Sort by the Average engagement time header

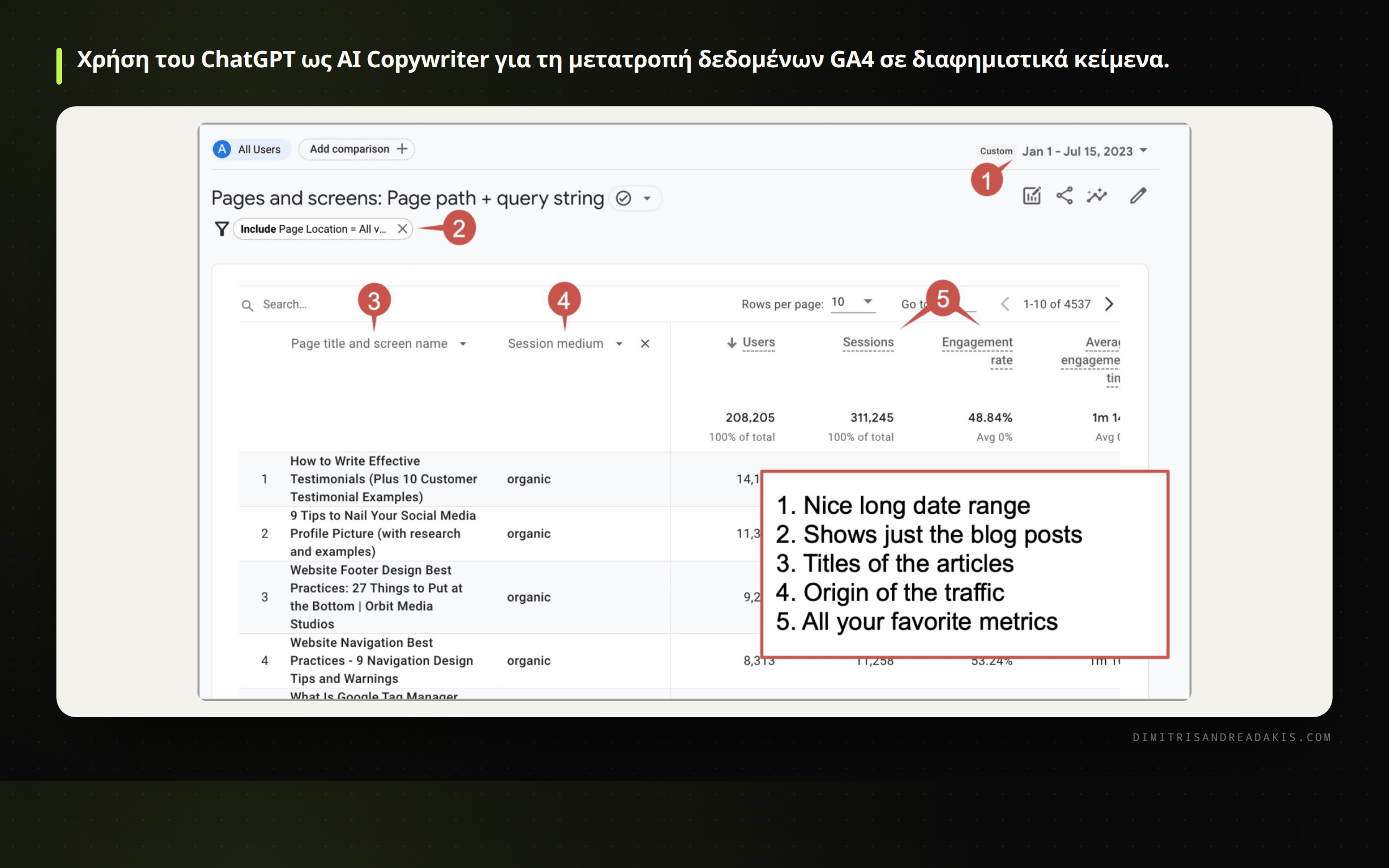1091,360
